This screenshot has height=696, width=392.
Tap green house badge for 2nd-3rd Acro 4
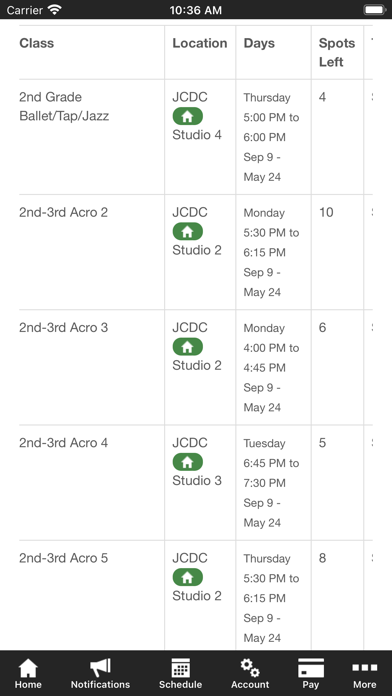coord(187,463)
